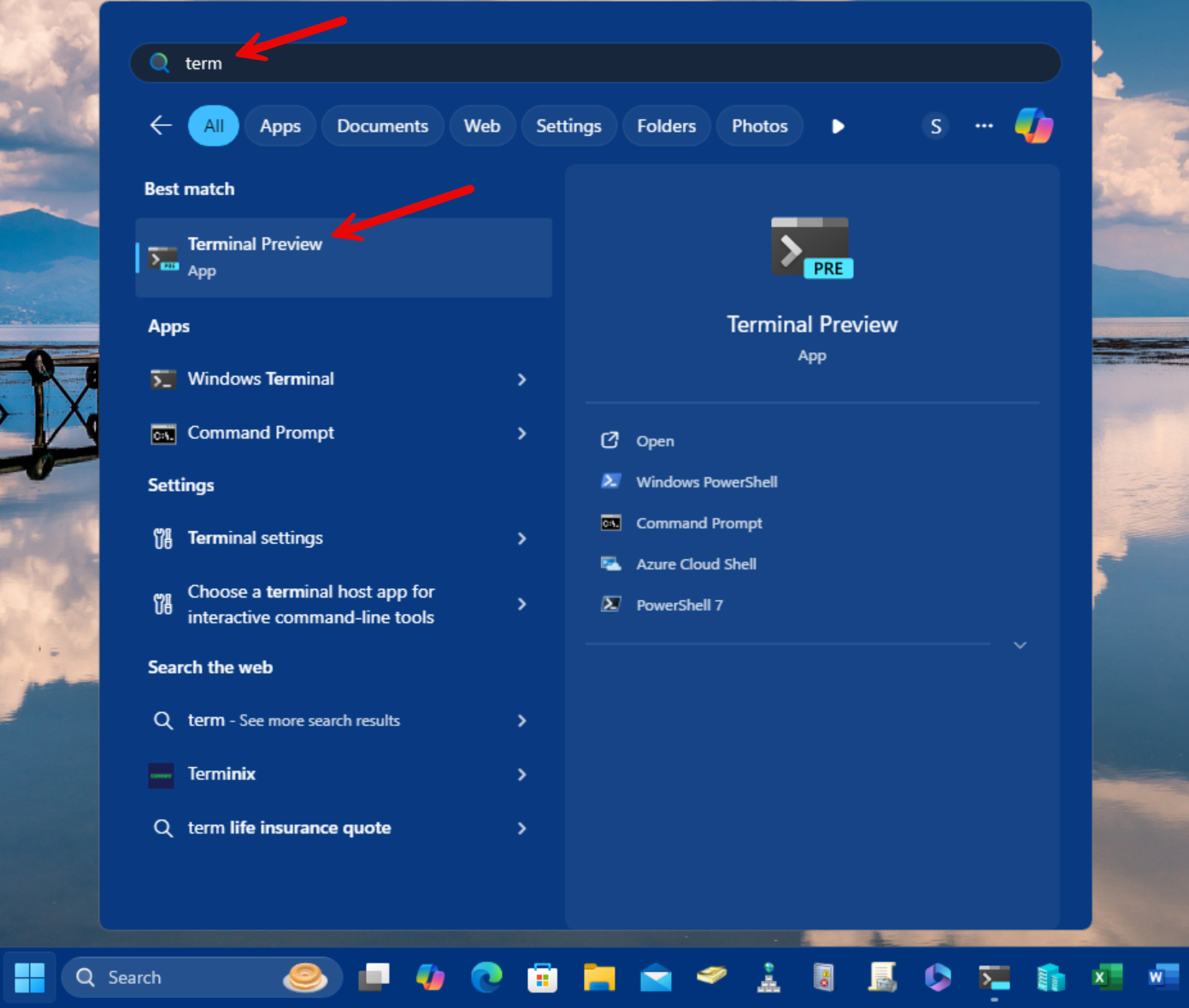Select the Terminal Preview best match result
Image resolution: width=1189 pixels, height=1008 pixels.
(x=343, y=257)
